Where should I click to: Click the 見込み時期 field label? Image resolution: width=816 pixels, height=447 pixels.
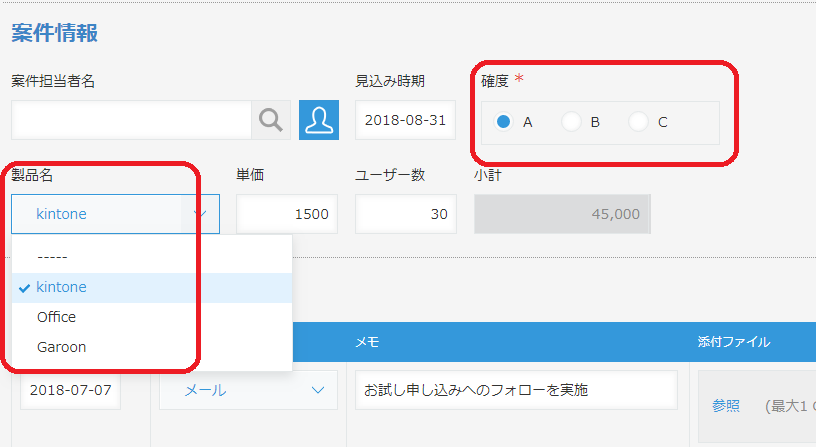[390, 81]
